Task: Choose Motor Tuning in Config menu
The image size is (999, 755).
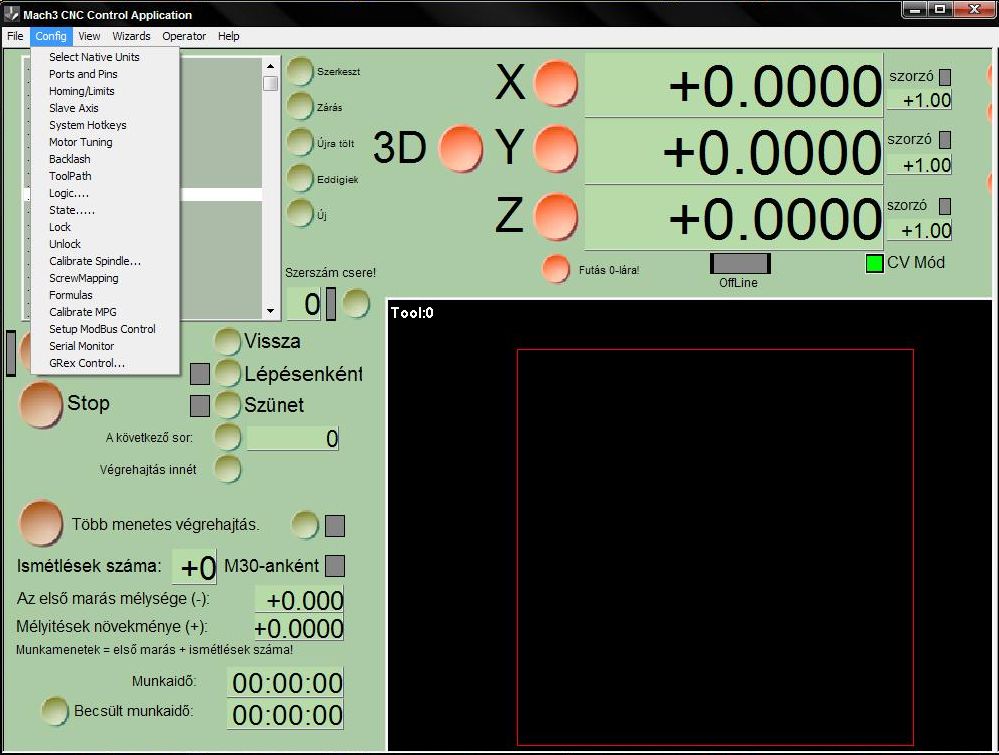Action: click(x=104, y=142)
